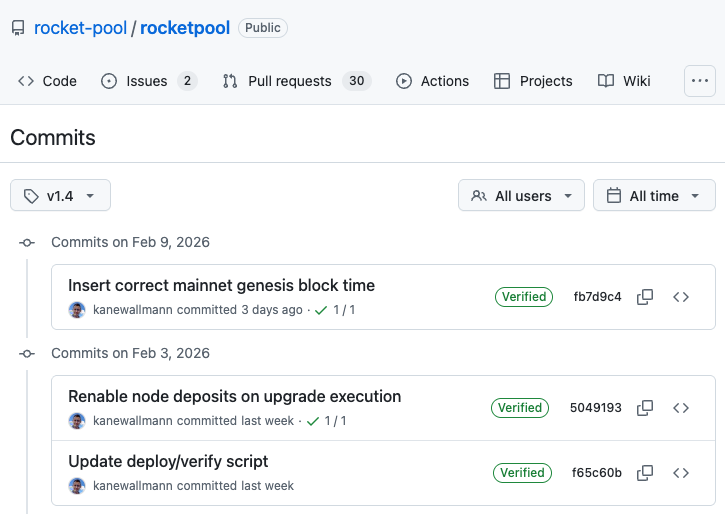The width and height of the screenshot is (725, 519).
Task: Click kanewallmann avatar on genesis block commit
Action: pos(77,310)
